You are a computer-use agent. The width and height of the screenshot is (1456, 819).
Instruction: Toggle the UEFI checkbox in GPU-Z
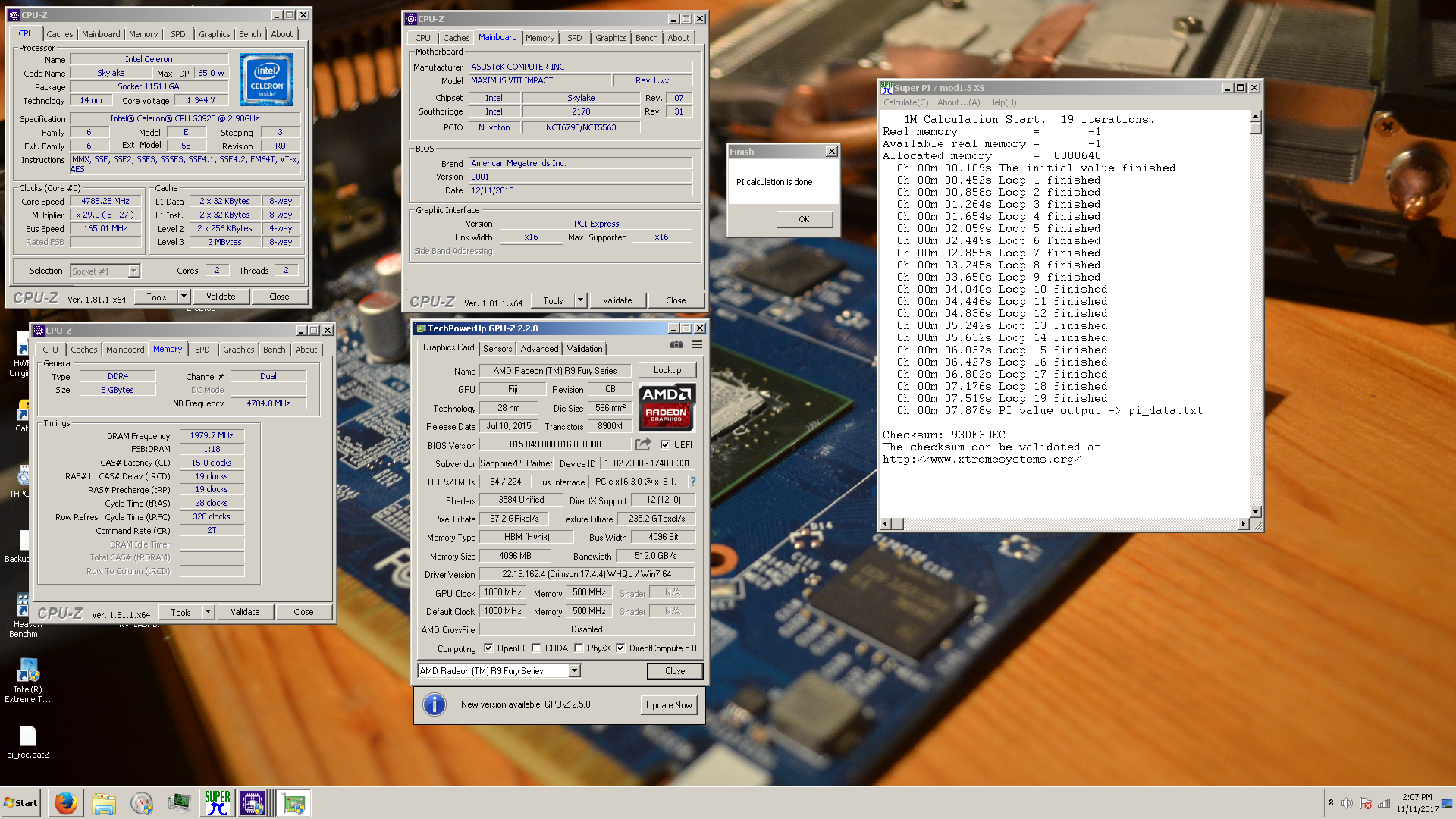coord(665,445)
